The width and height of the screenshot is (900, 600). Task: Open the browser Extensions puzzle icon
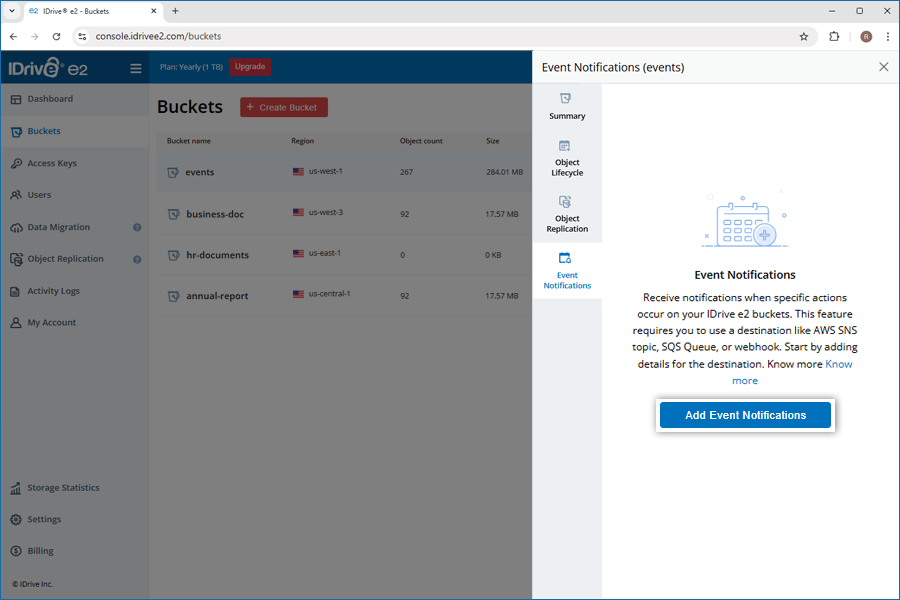[x=834, y=36]
